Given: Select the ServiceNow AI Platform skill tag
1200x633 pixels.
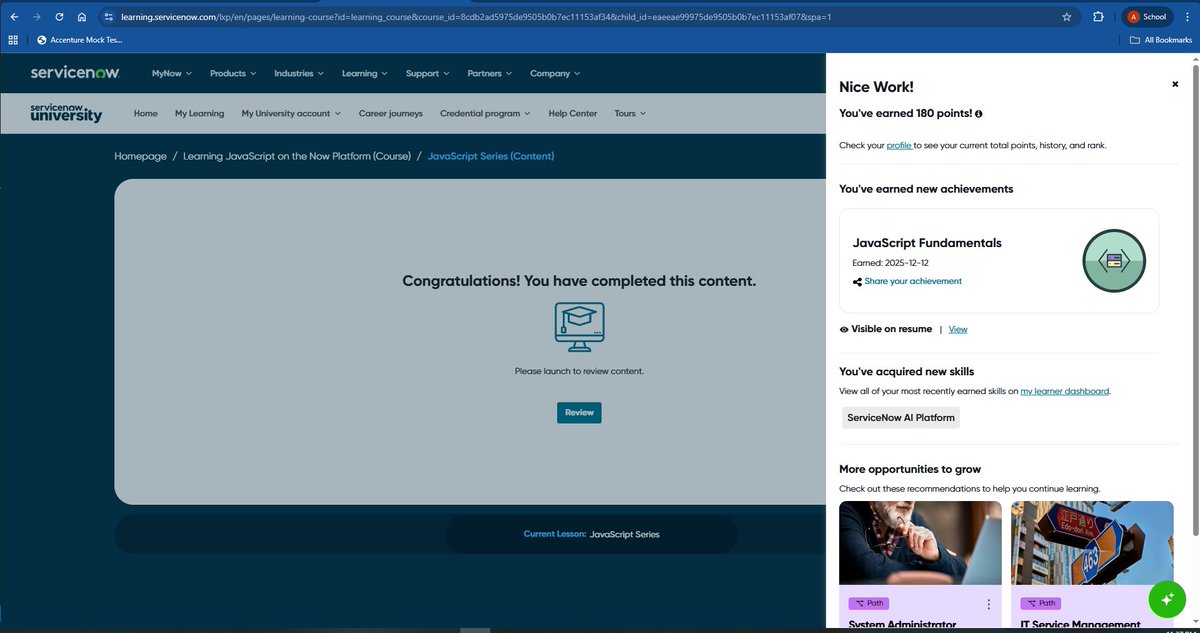Looking at the screenshot, I should [x=901, y=417].
